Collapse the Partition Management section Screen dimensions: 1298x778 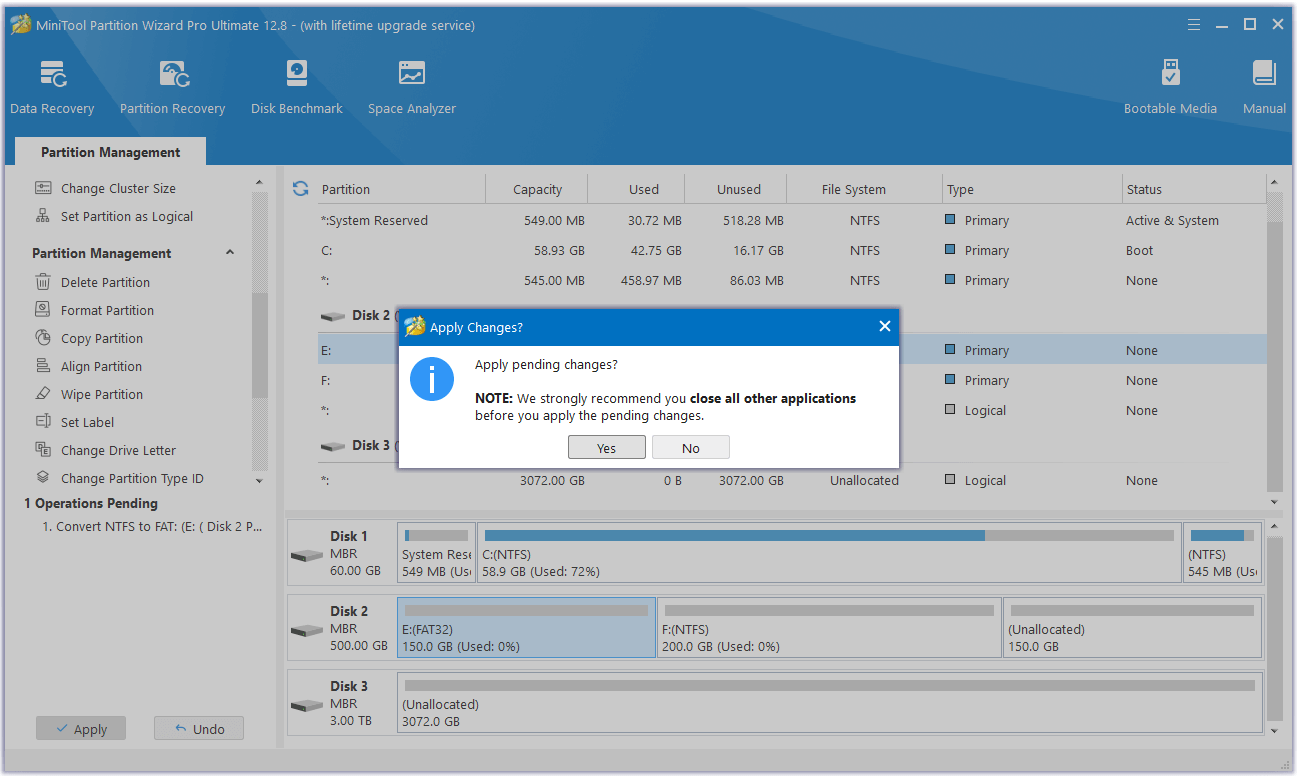pyautogui.click(x=230, y=253)
